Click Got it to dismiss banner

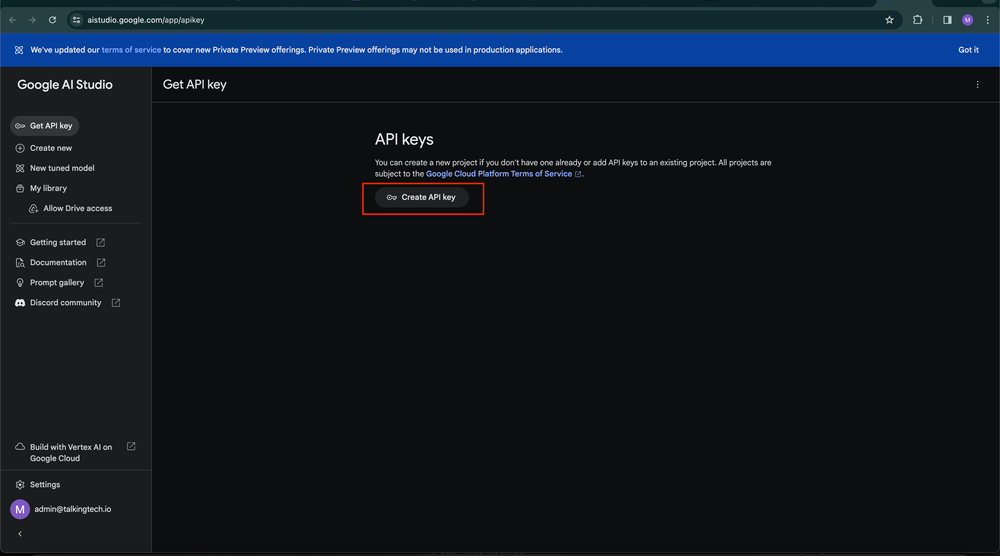[x=968, y=50]
